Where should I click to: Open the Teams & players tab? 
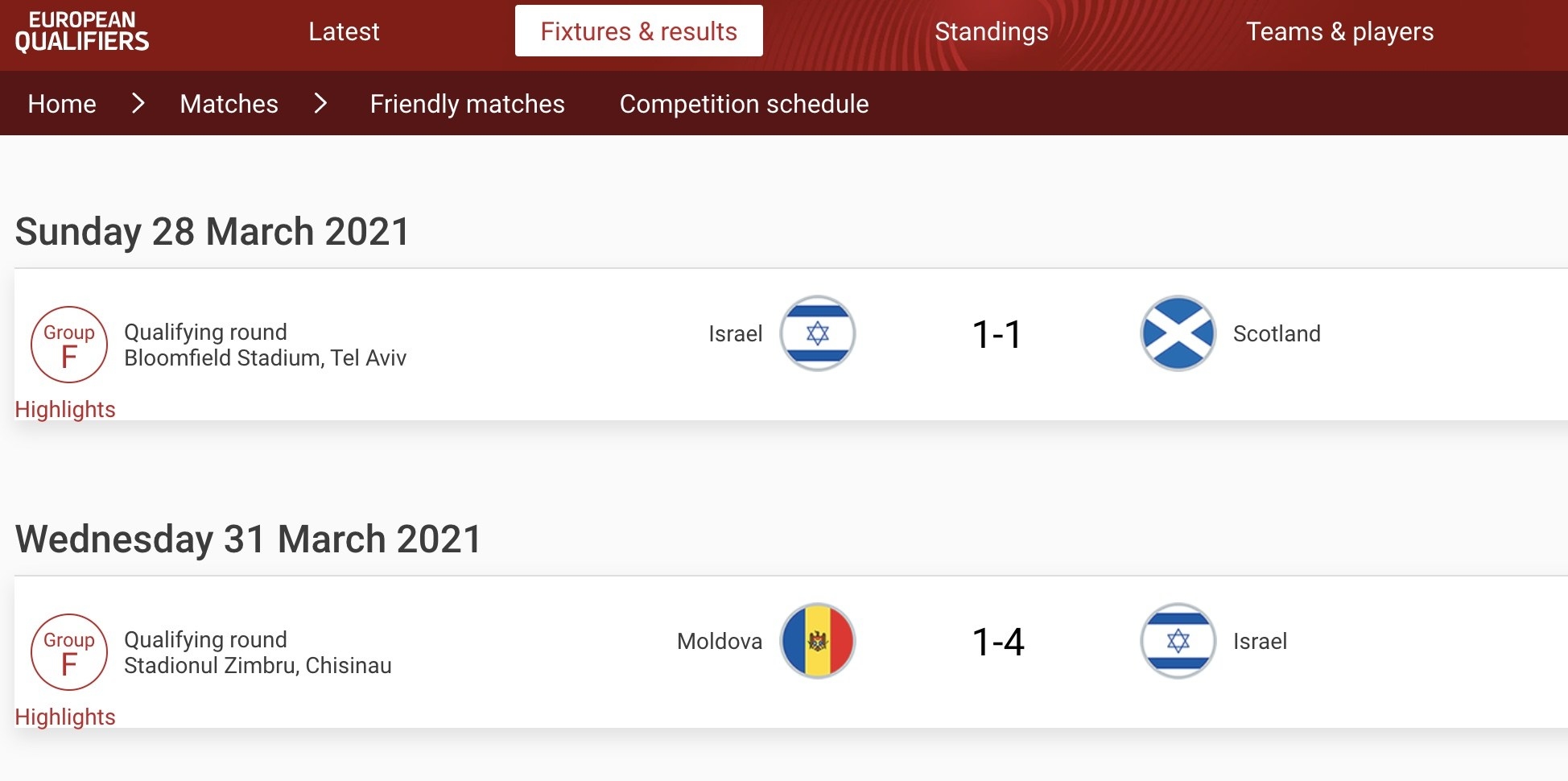[1340, 31]
